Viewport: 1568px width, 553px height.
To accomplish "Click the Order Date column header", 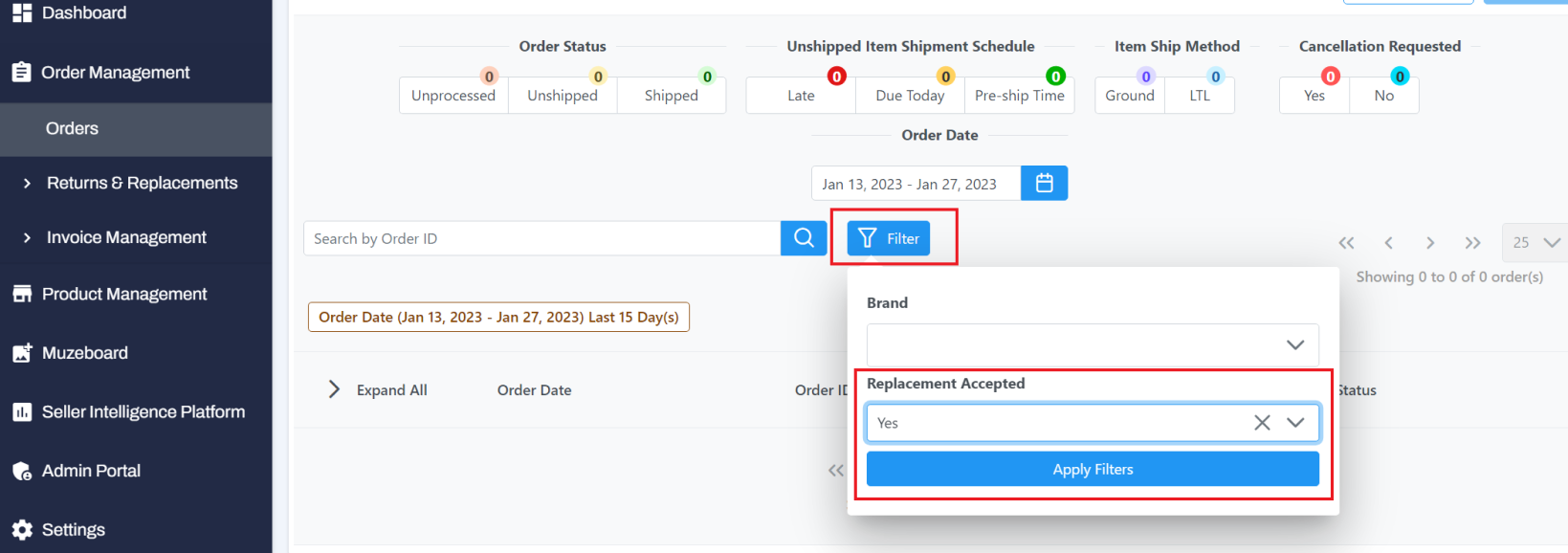I will pos(534,390).
